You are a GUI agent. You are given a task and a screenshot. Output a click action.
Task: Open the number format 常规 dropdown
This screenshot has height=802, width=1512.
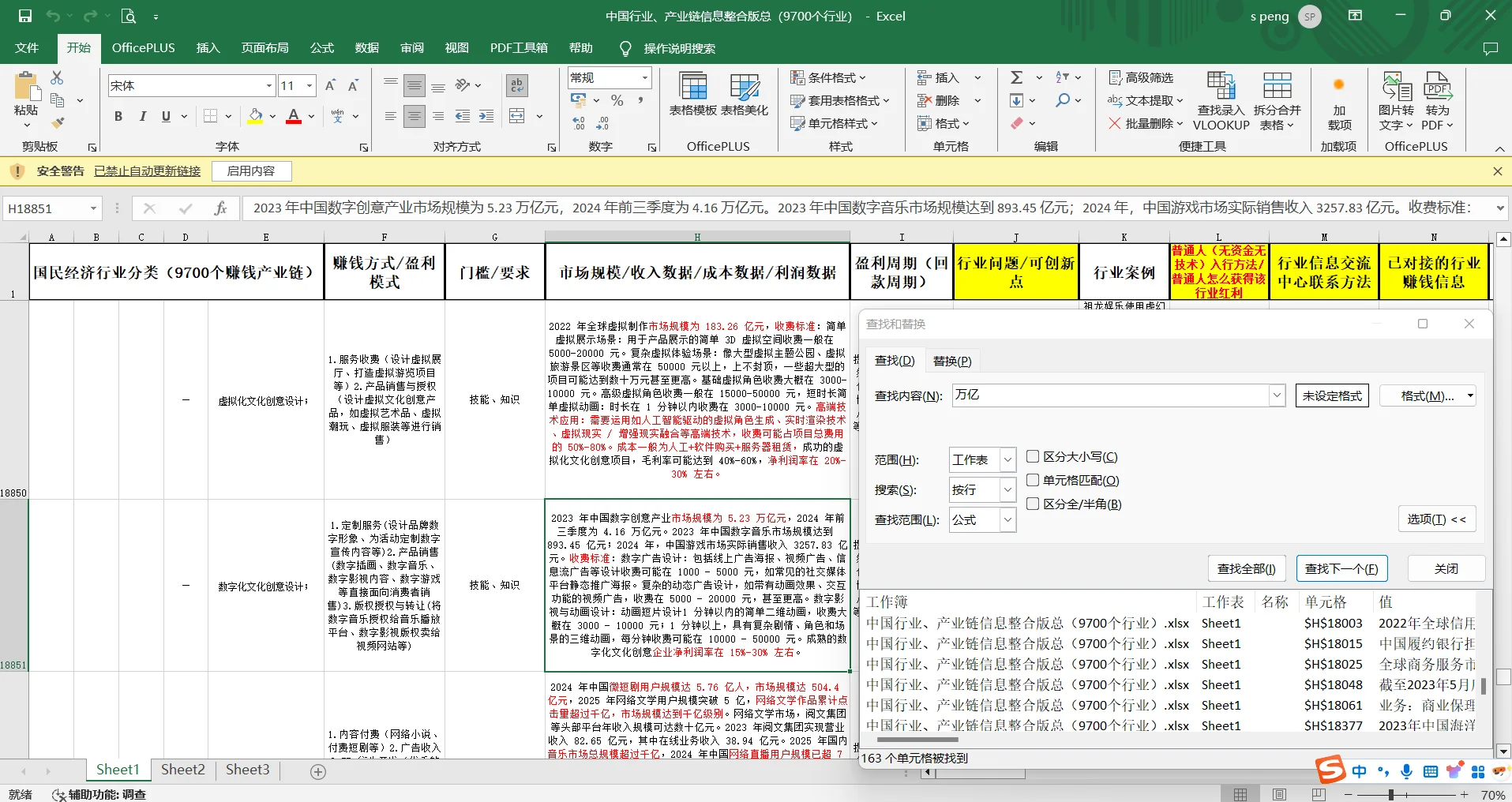[x=645, y=77]
